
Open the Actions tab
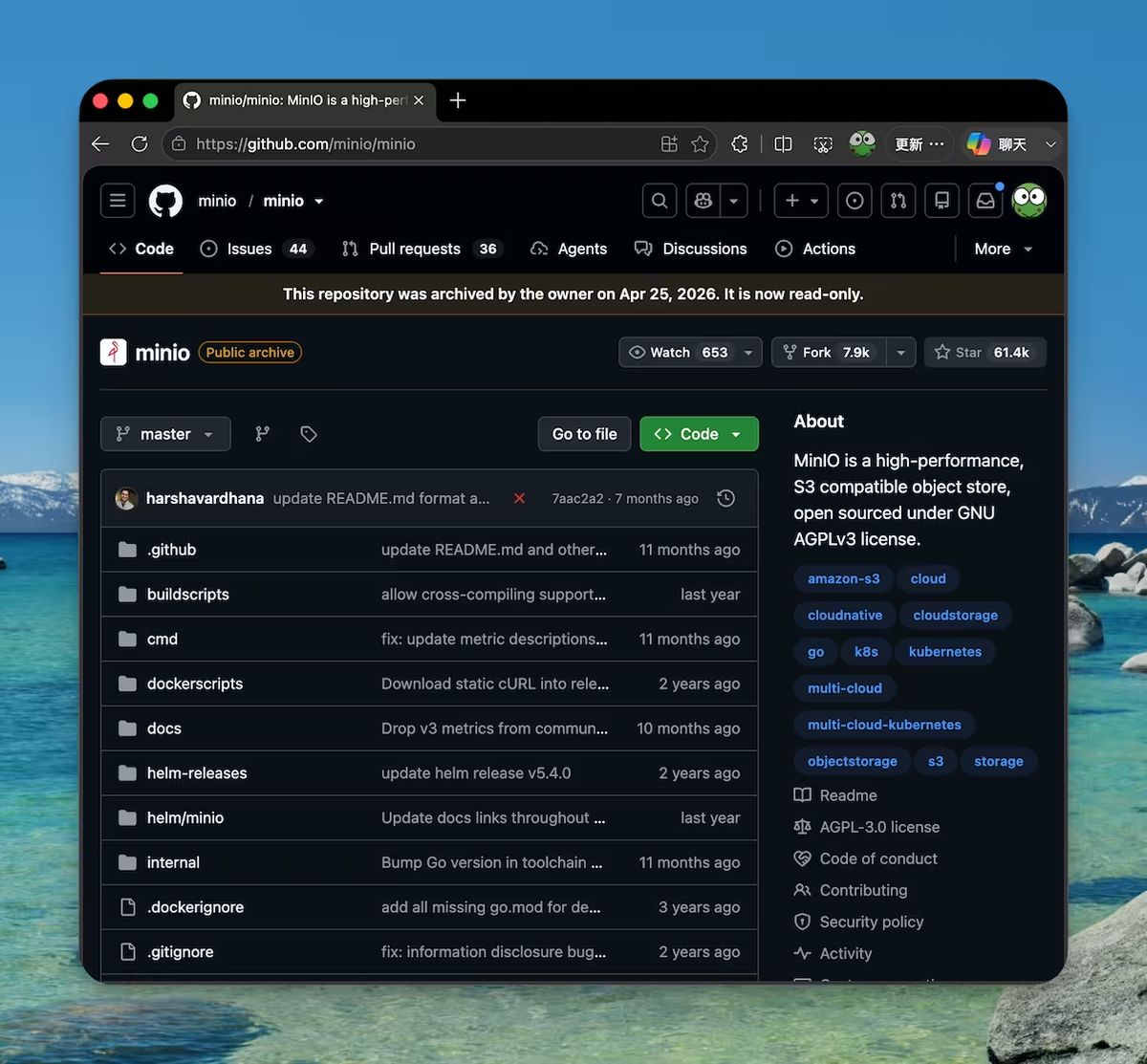pos(815,249)
